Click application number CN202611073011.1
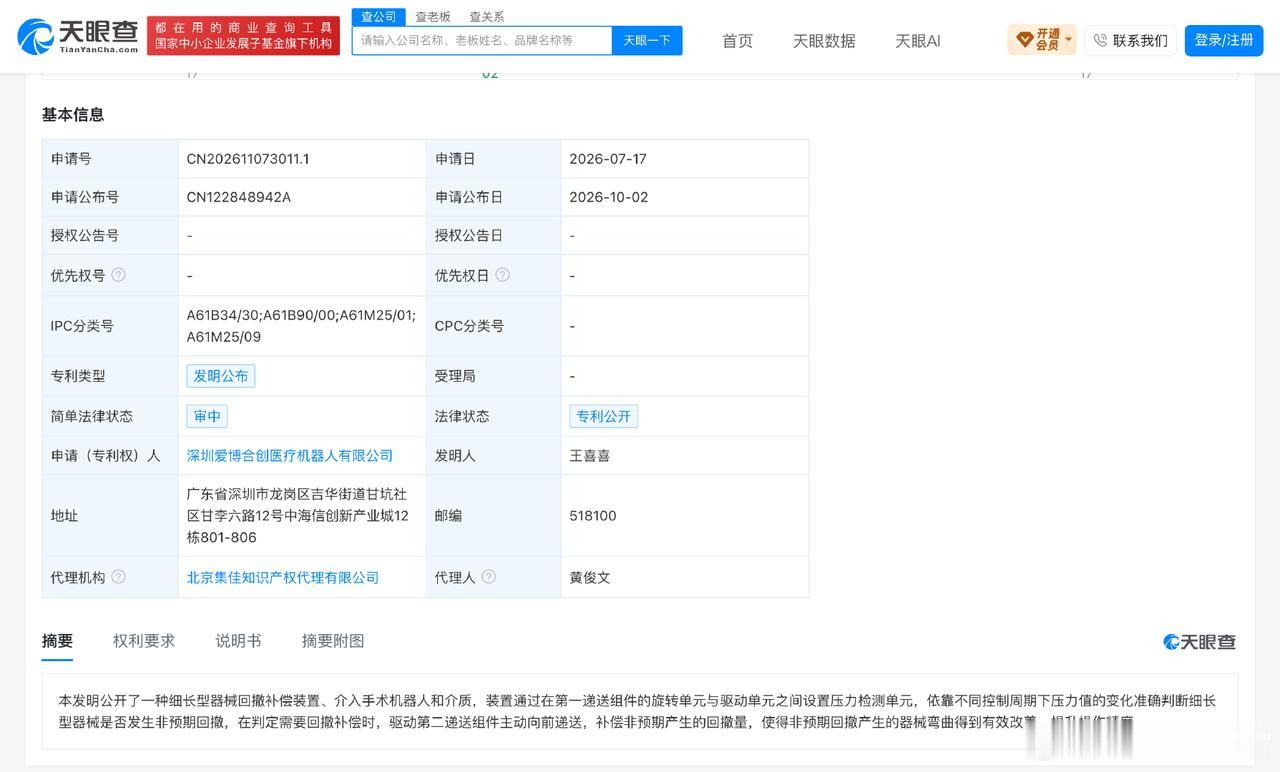 click(248, 159)
